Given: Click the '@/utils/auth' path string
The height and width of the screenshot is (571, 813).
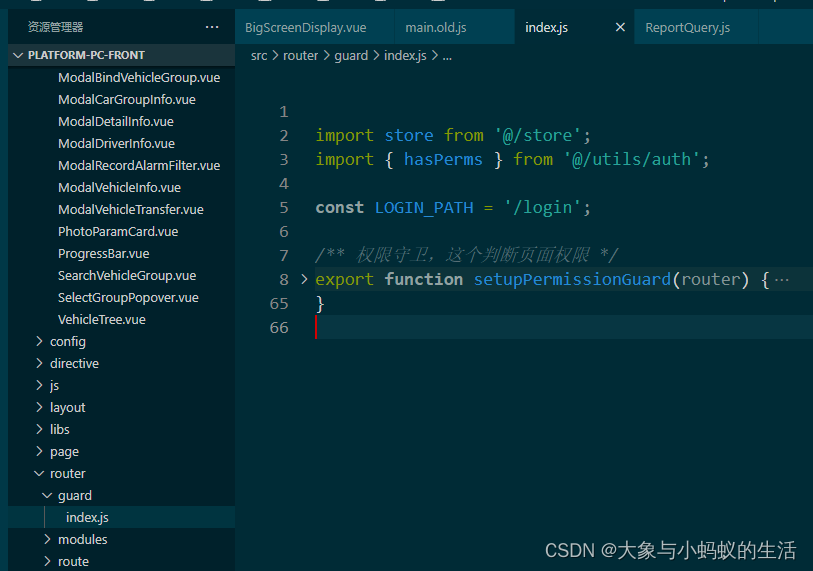Looking at the screenshot, I should (x=631, y=159).
